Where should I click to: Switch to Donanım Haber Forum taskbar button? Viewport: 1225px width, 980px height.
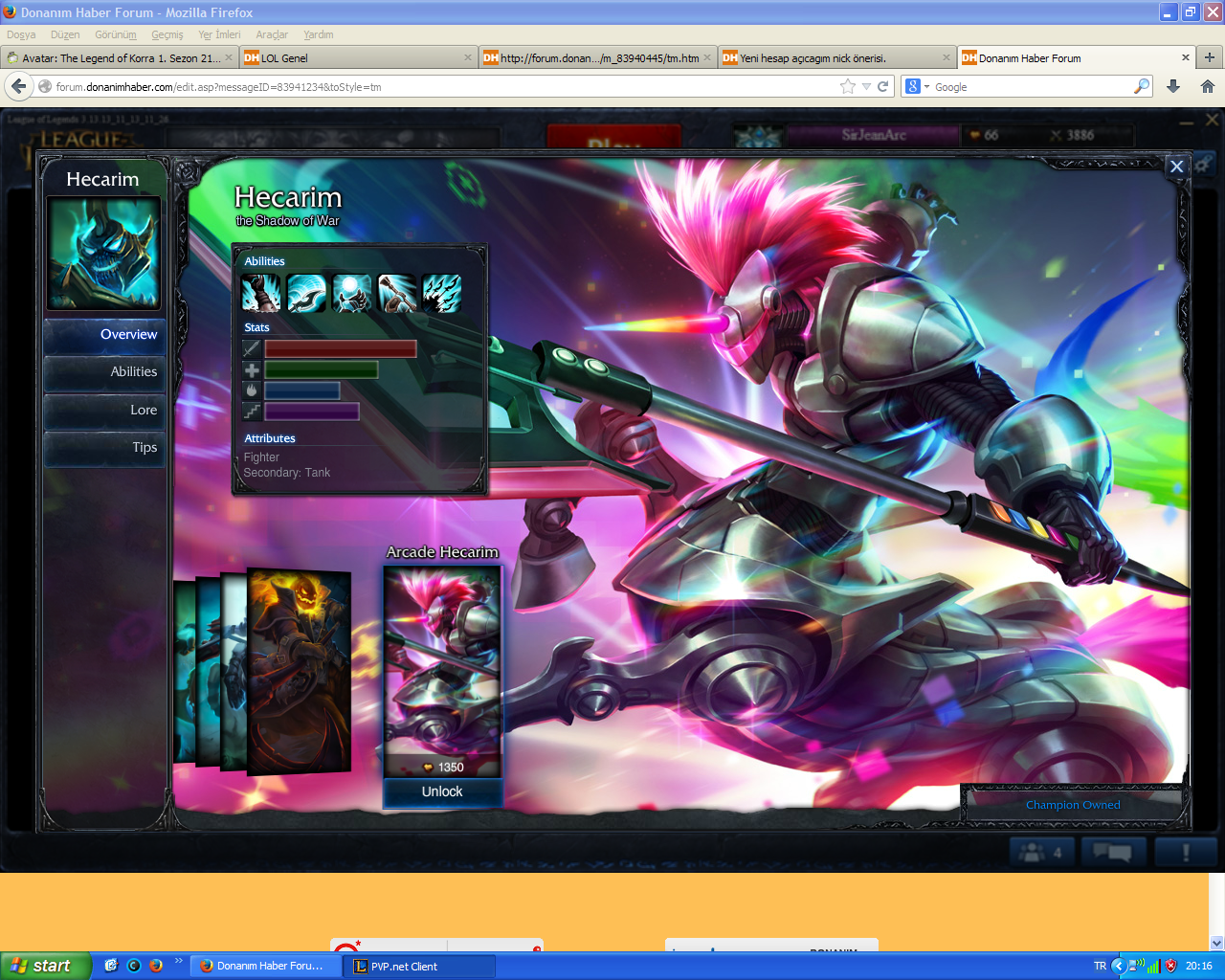click(266, 967)
